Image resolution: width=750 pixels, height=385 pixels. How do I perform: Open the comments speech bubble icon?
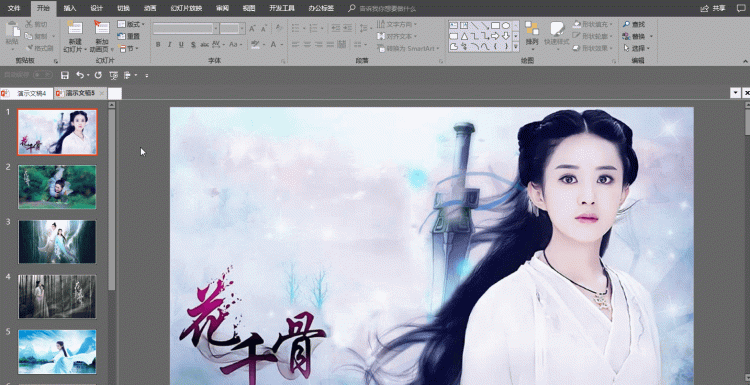(741, 8)
